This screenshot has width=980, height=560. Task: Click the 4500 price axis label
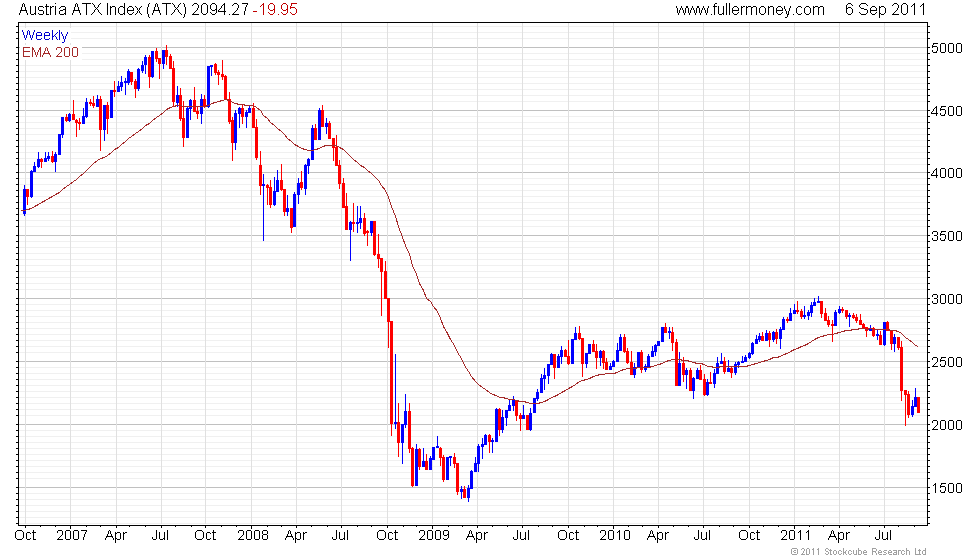point(947,111)
